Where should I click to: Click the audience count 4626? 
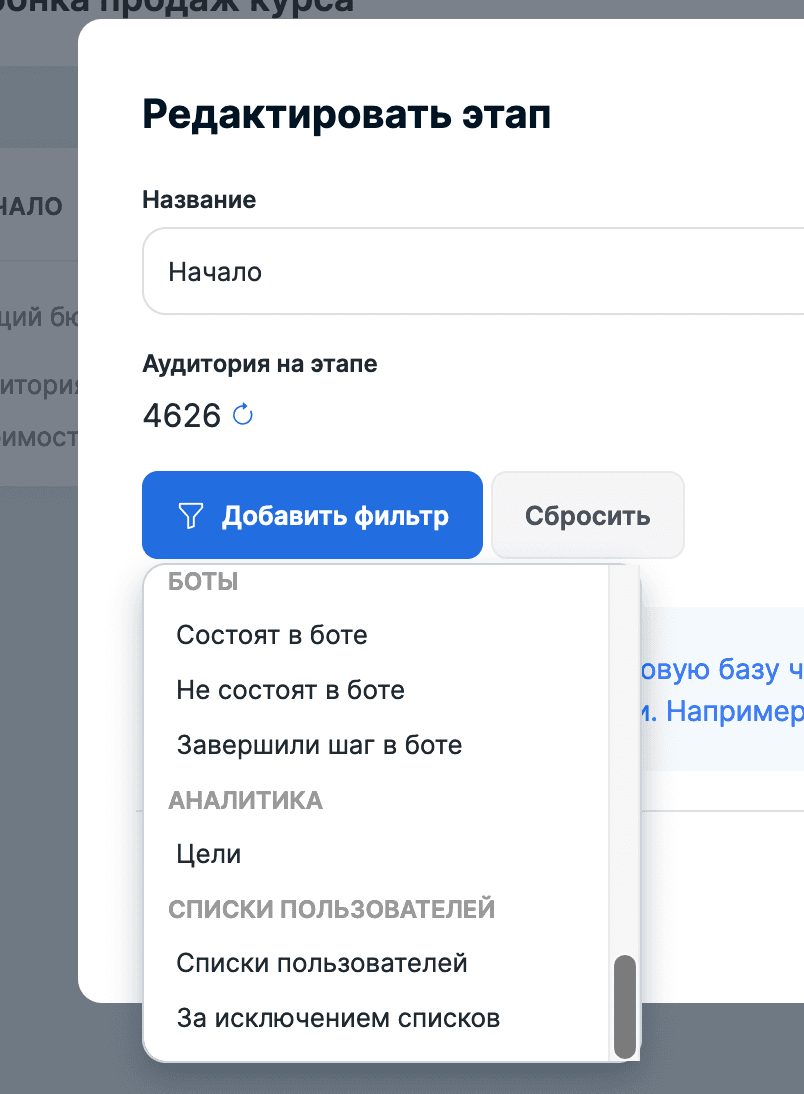tap(182, 415)
